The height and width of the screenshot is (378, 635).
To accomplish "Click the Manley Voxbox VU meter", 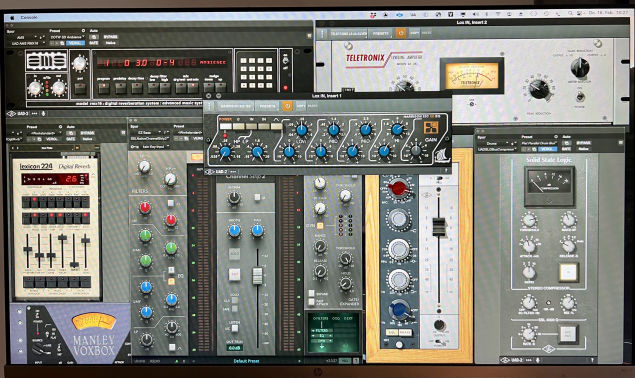I will [94, 321].
